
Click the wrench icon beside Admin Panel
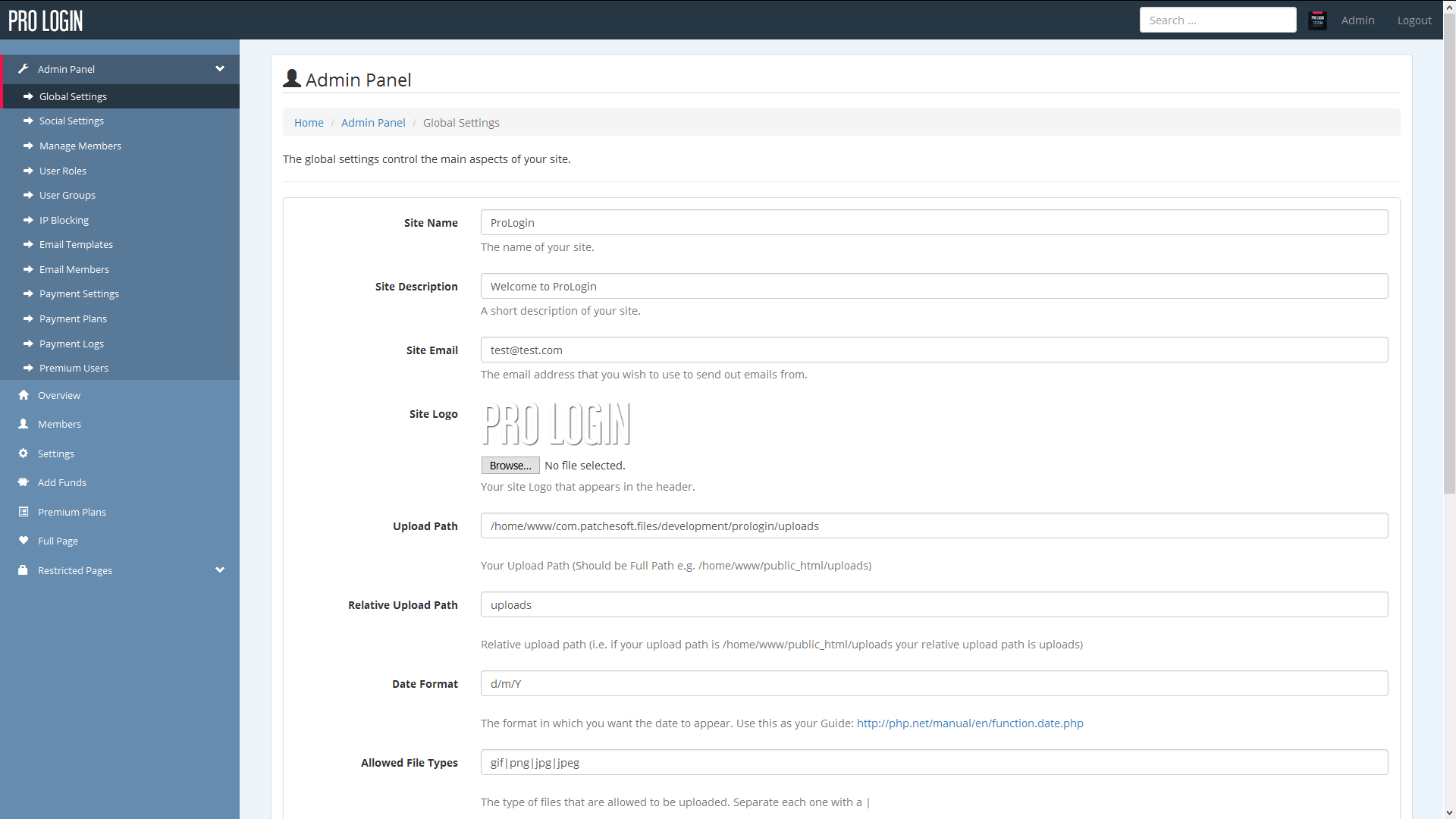point(24,69)
